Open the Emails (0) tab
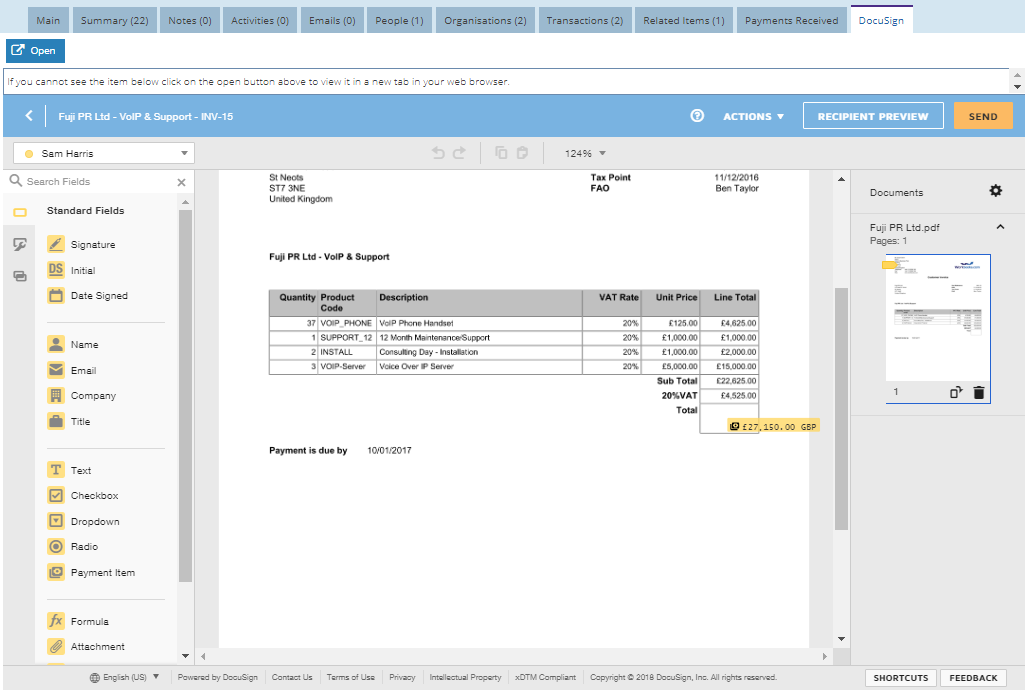 [332, 20]
